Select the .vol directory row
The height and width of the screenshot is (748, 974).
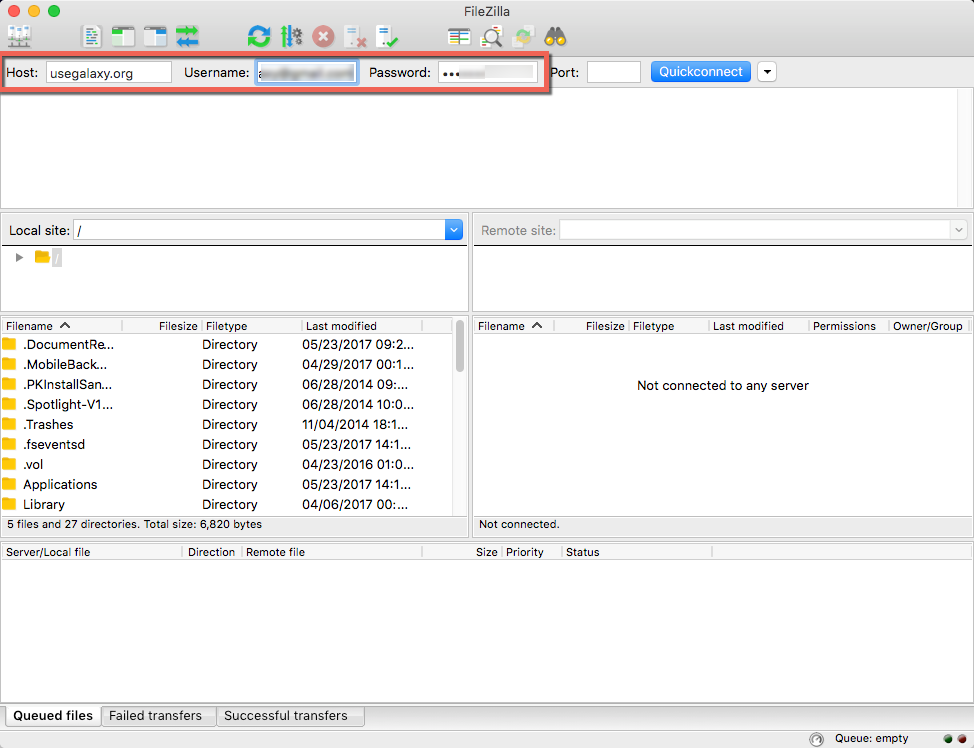(227, 464)
